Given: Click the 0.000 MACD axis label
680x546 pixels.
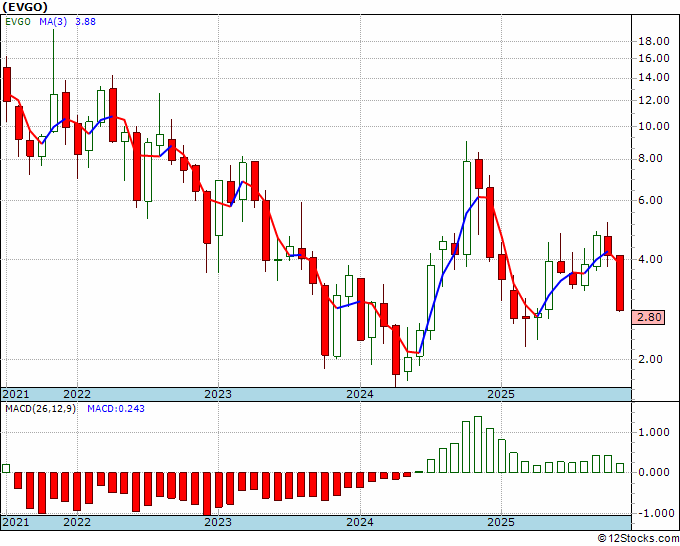Looking at the screenshot, I should click(654, 472).
